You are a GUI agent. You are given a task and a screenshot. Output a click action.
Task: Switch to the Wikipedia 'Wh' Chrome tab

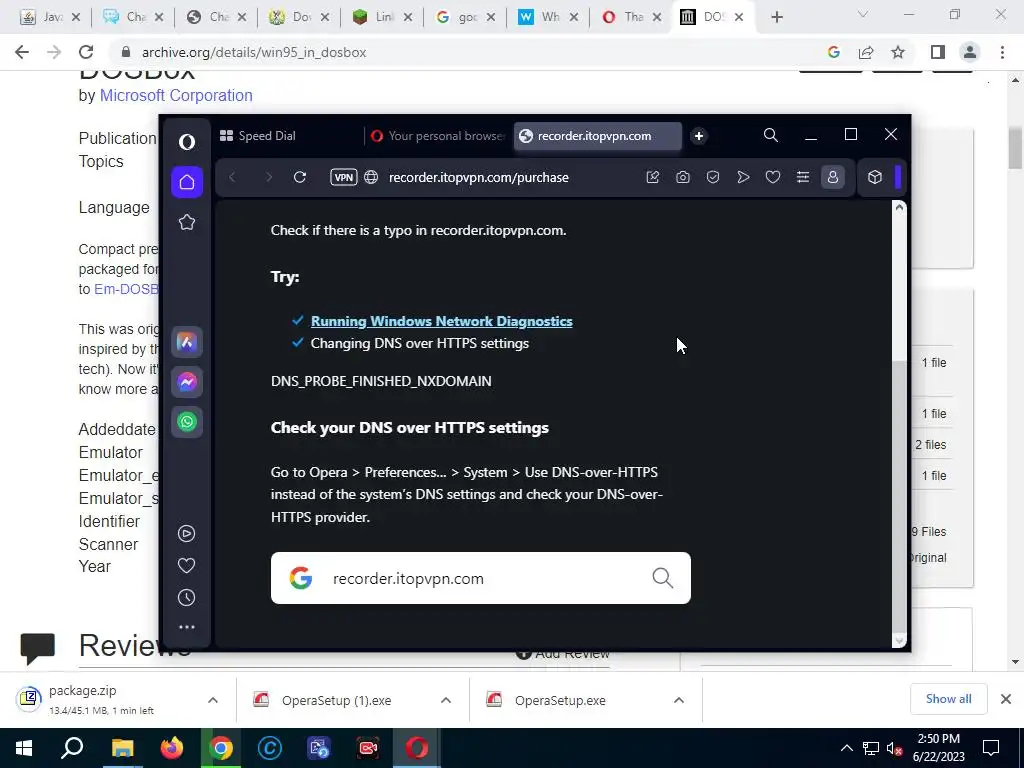[x=548, y=17]
